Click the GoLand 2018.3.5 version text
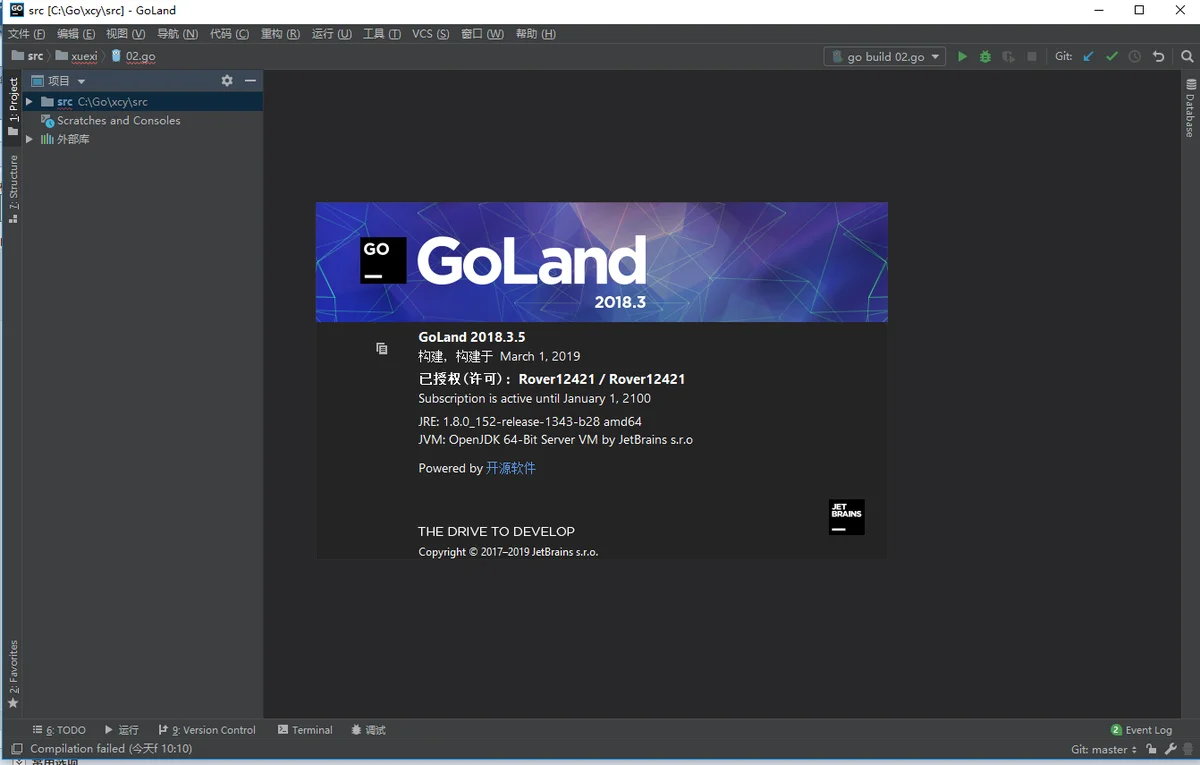This screenshot has height=765, width=1200. (x=472, y=337)
